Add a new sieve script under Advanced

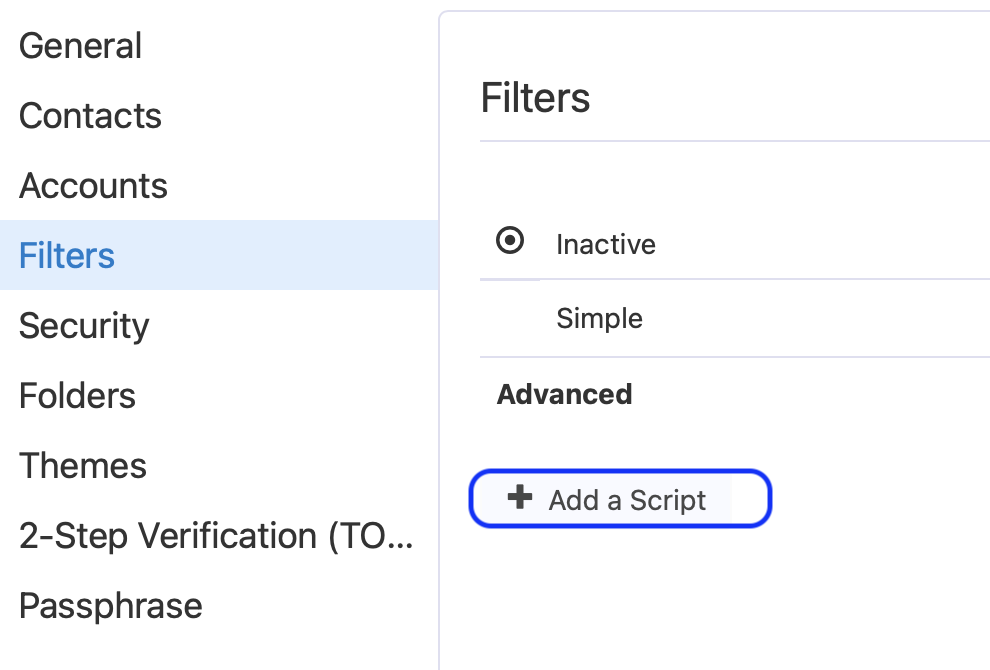click(620, 498)
